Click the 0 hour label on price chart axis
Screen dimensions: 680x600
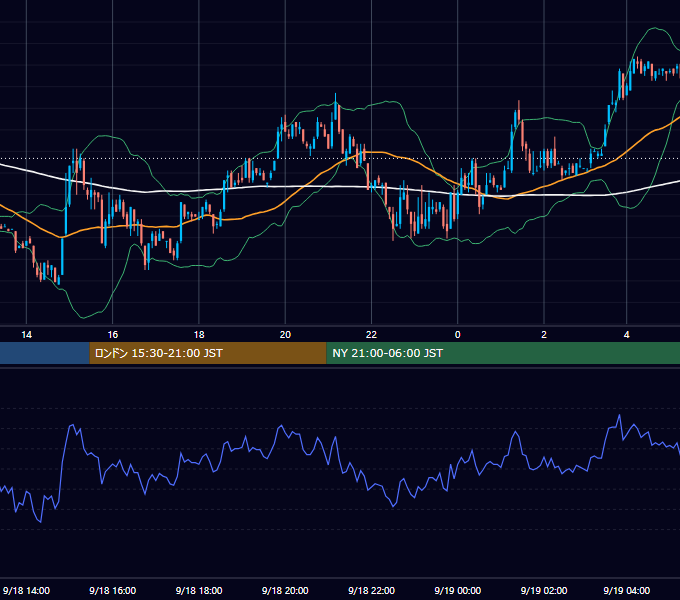[458, 335]
